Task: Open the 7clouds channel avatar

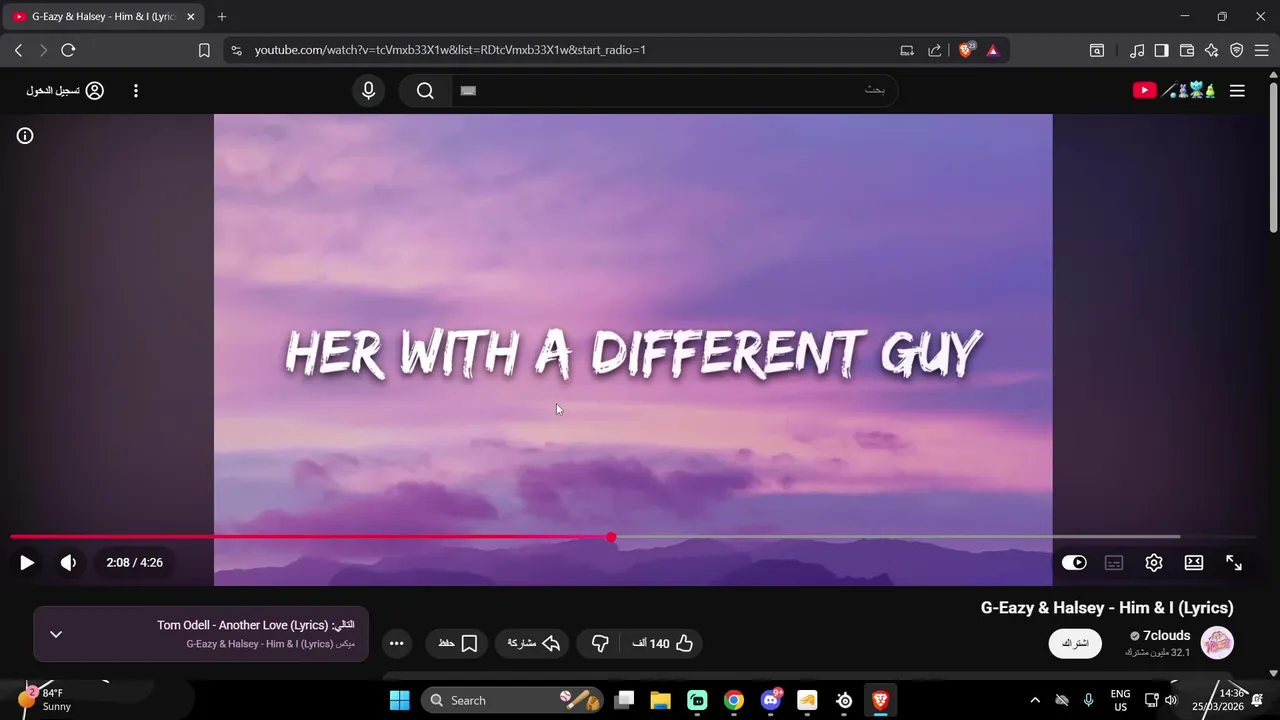Action: [1217, 643]
